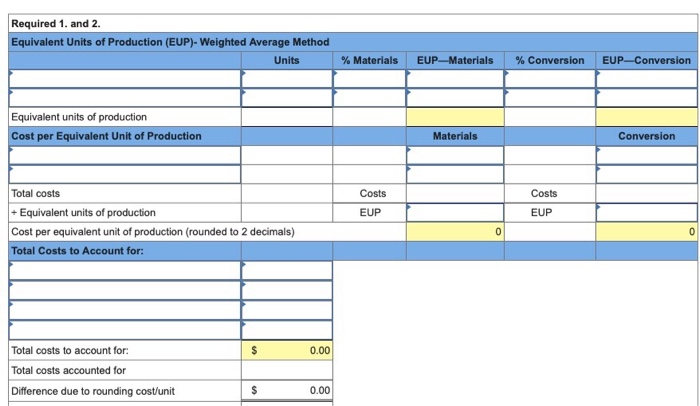Click the $ 0.00 Difference due to rounding cell
This screenshot has height=406, width=700.
[x=287, y=390]
